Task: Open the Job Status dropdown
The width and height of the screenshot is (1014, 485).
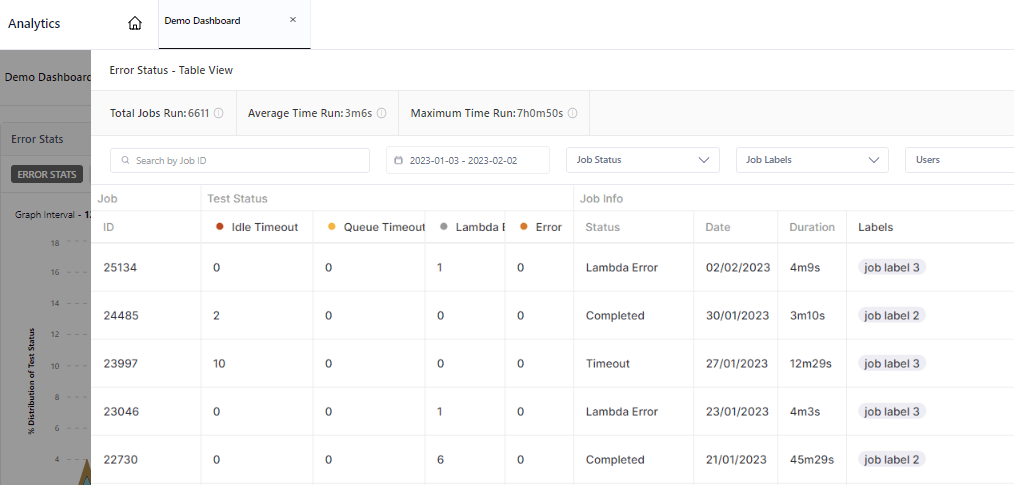Action: (643, 160)
